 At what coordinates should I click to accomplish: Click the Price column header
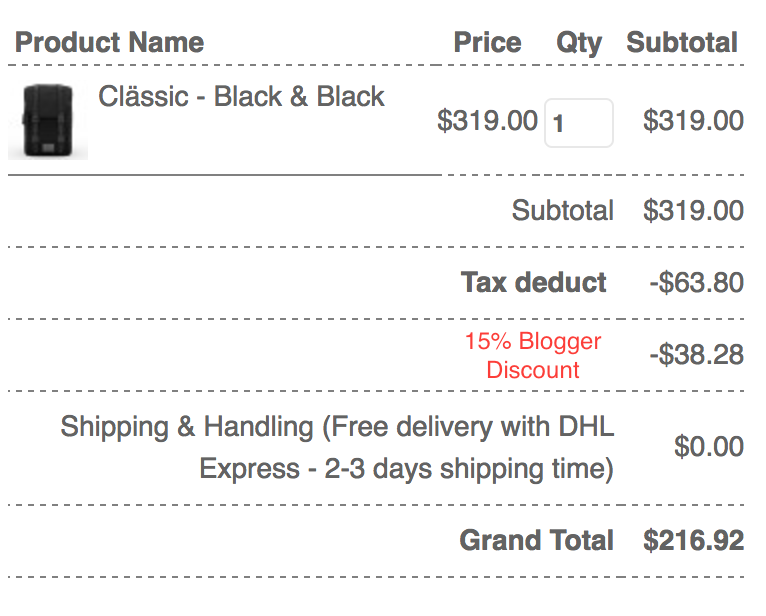click(x=487, y=43)
